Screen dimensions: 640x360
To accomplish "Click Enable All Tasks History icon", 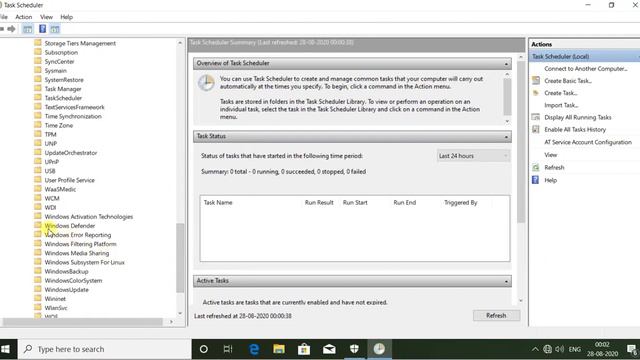I will pos(536,129).
